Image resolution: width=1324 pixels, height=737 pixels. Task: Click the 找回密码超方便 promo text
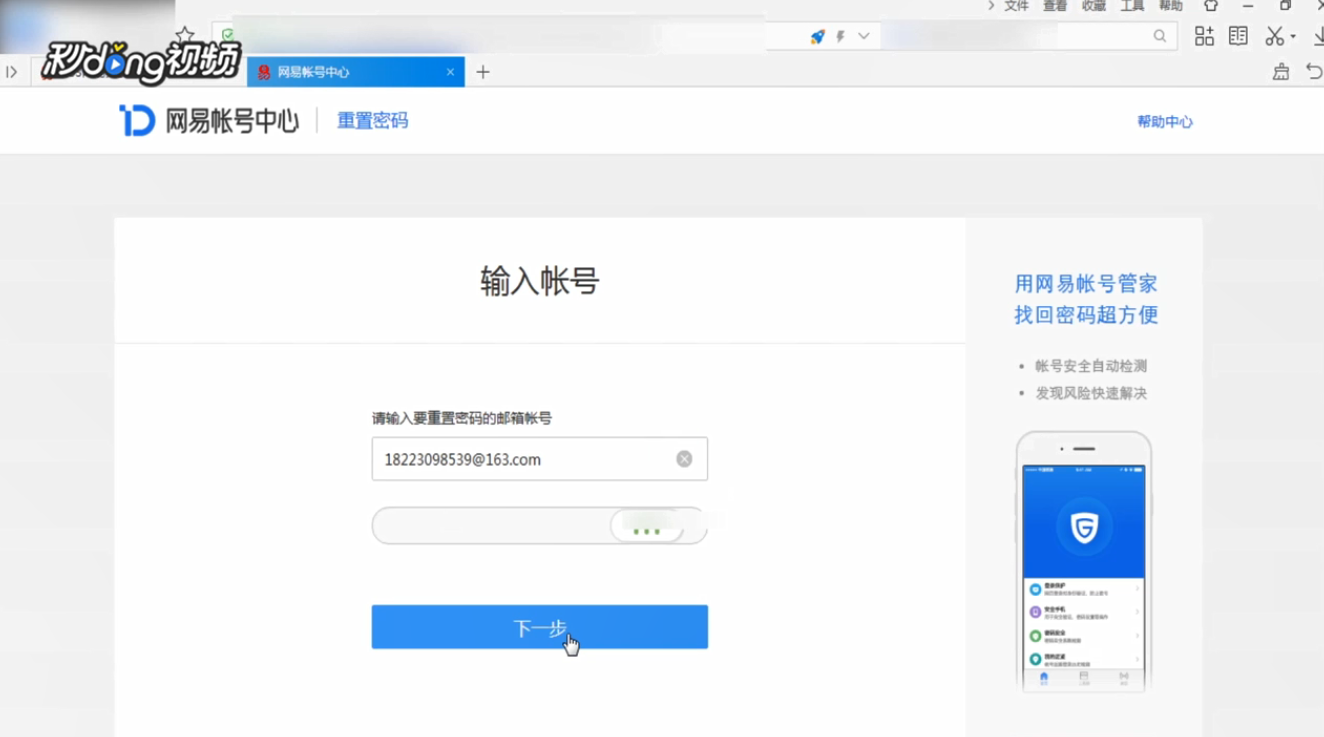click(1086, 315)
